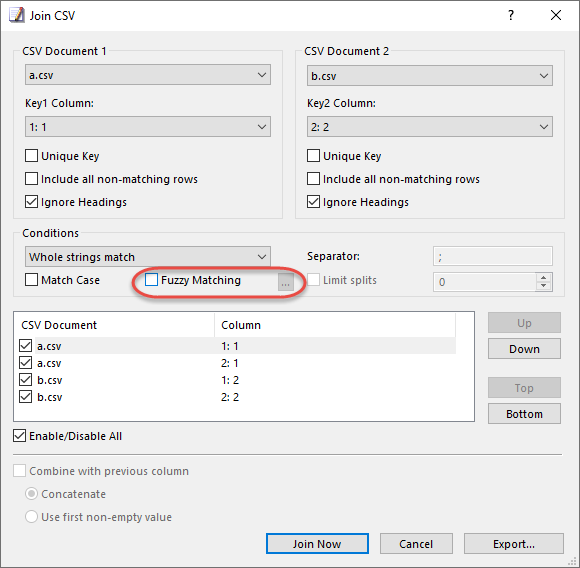Open the help question mark button

coord(511,15)
